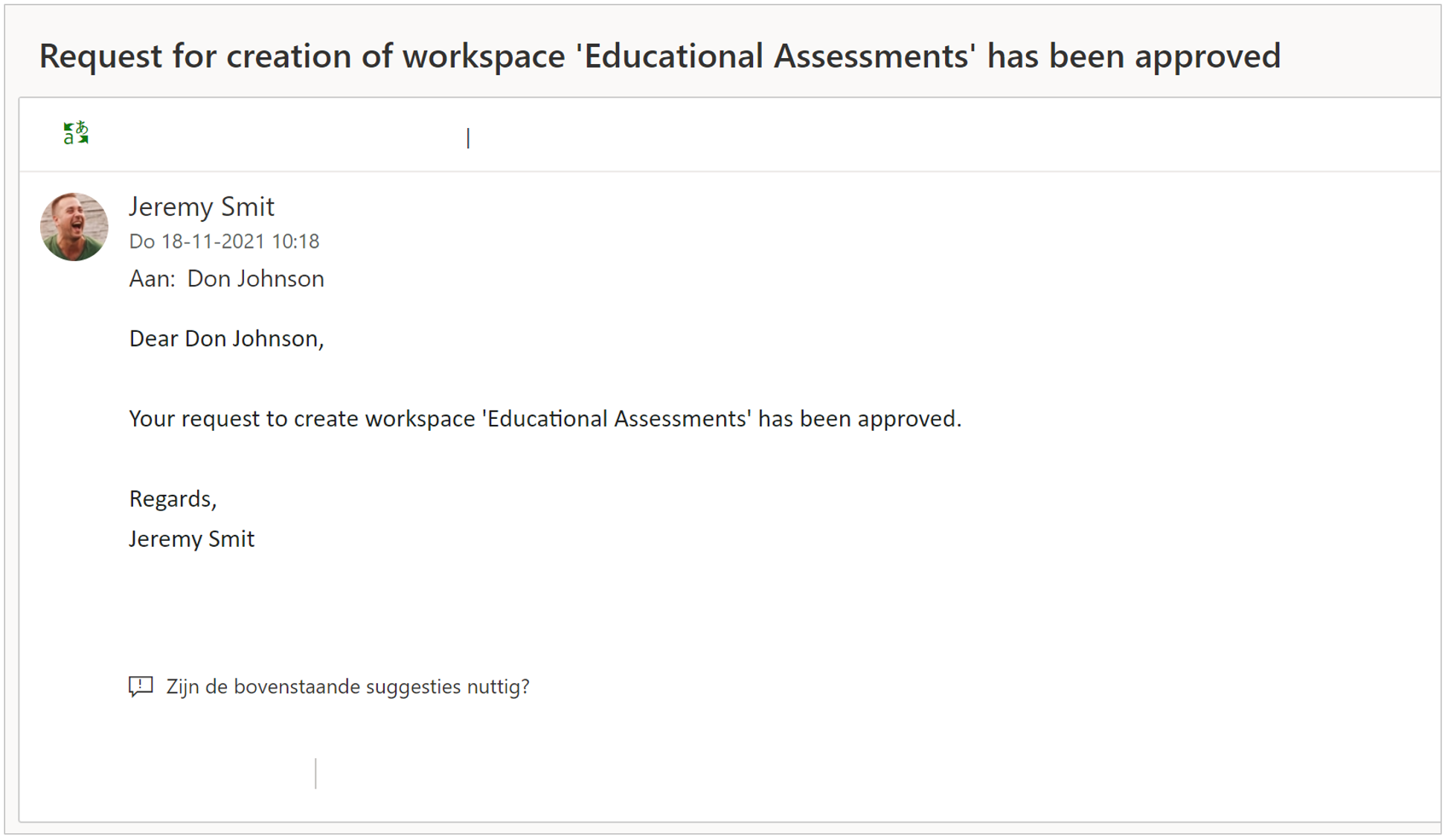Click the time 10:18 in the header
This screenshot has height=840, width=1448.
pyautogui.click(x=295, y=241)
